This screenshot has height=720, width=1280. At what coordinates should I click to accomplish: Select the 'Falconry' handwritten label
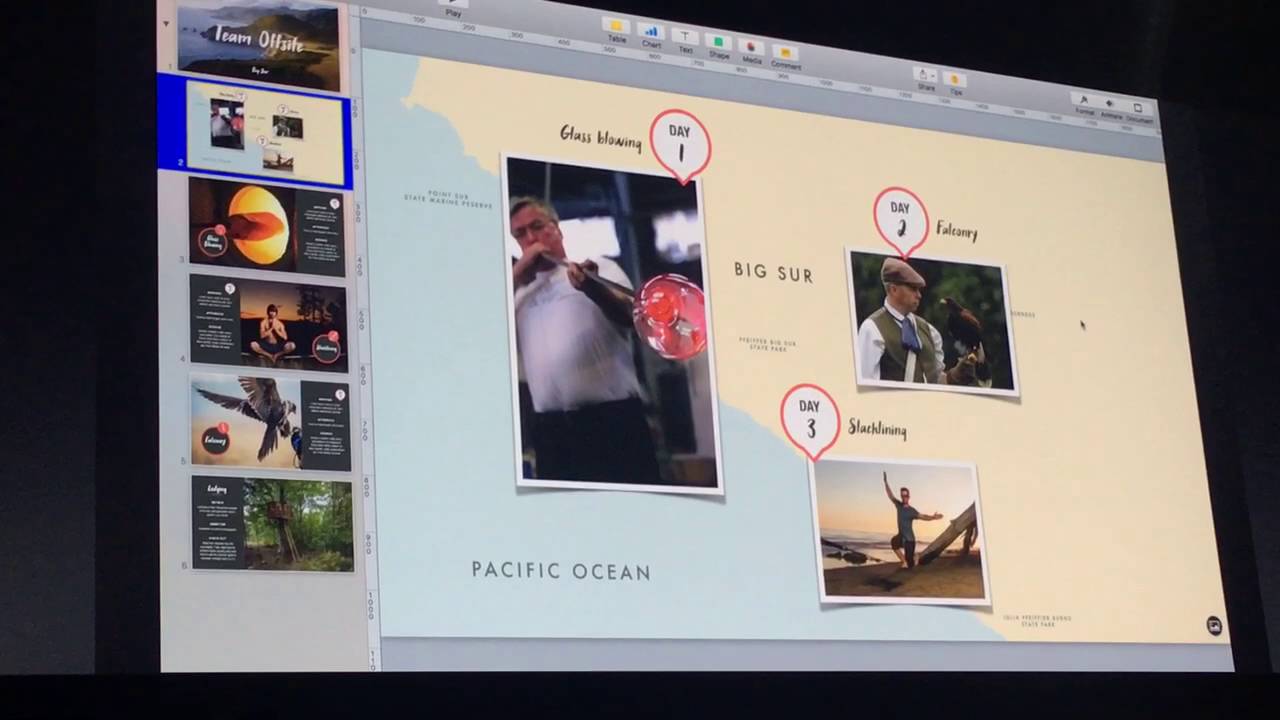(957, 230)
